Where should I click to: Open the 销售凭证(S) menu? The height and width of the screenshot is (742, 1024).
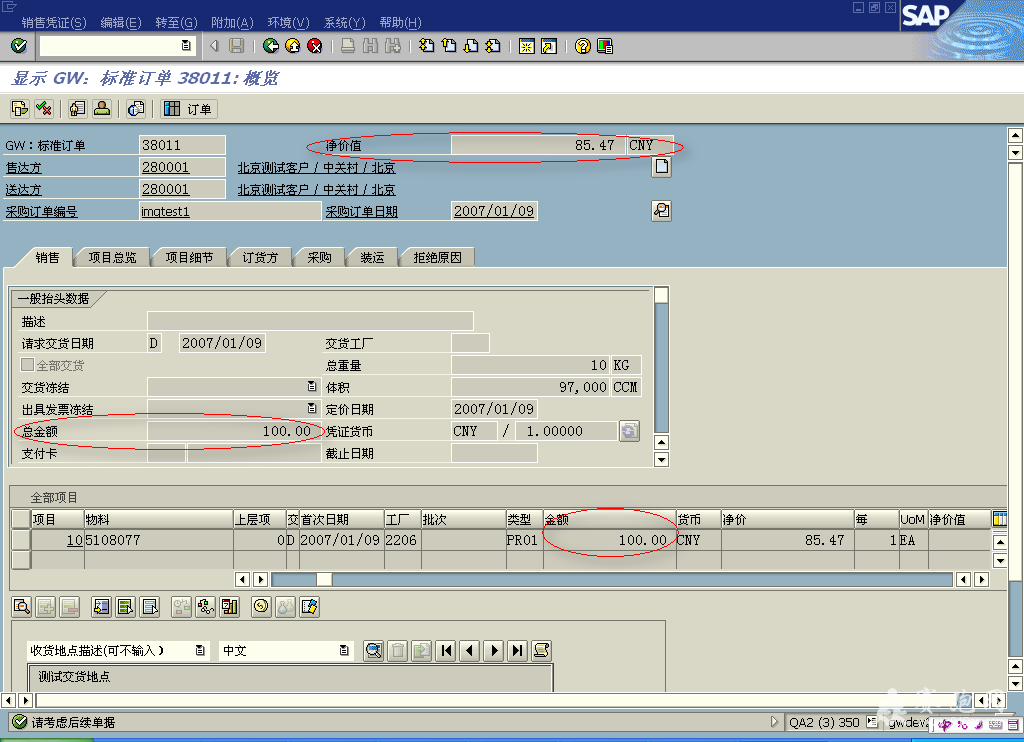click(54, 23)
